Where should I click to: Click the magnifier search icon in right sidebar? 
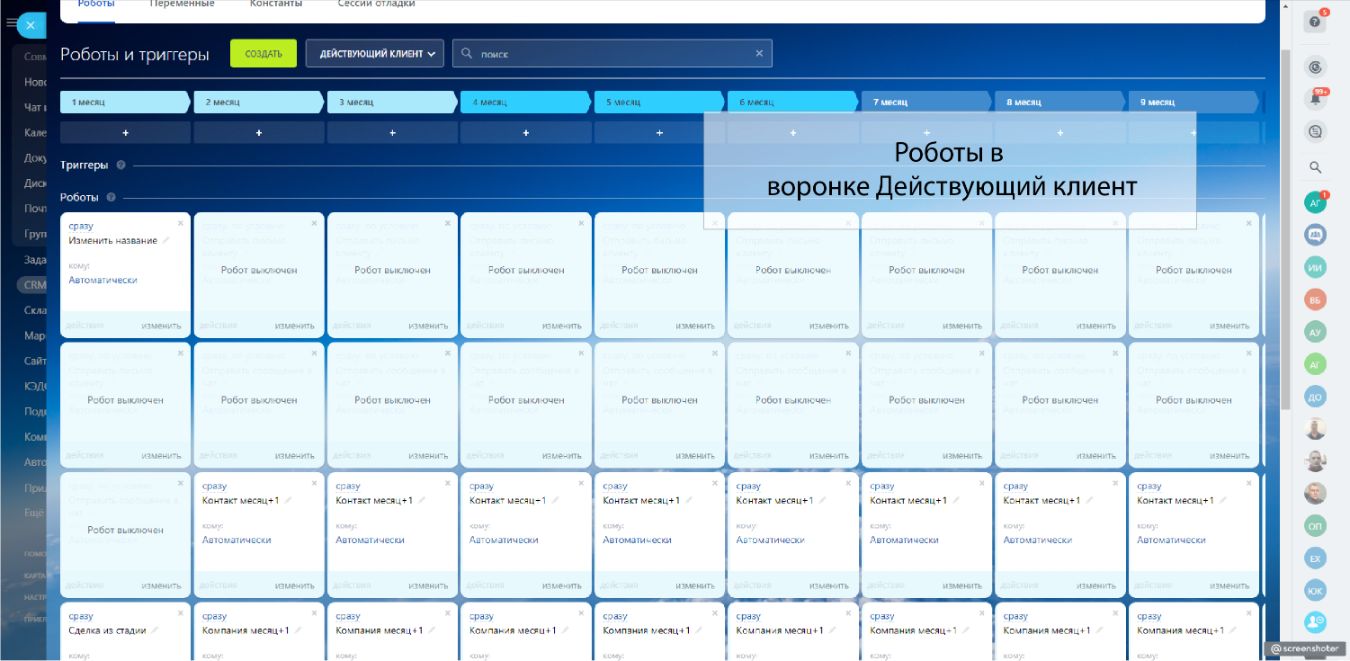pos(1316,168)
